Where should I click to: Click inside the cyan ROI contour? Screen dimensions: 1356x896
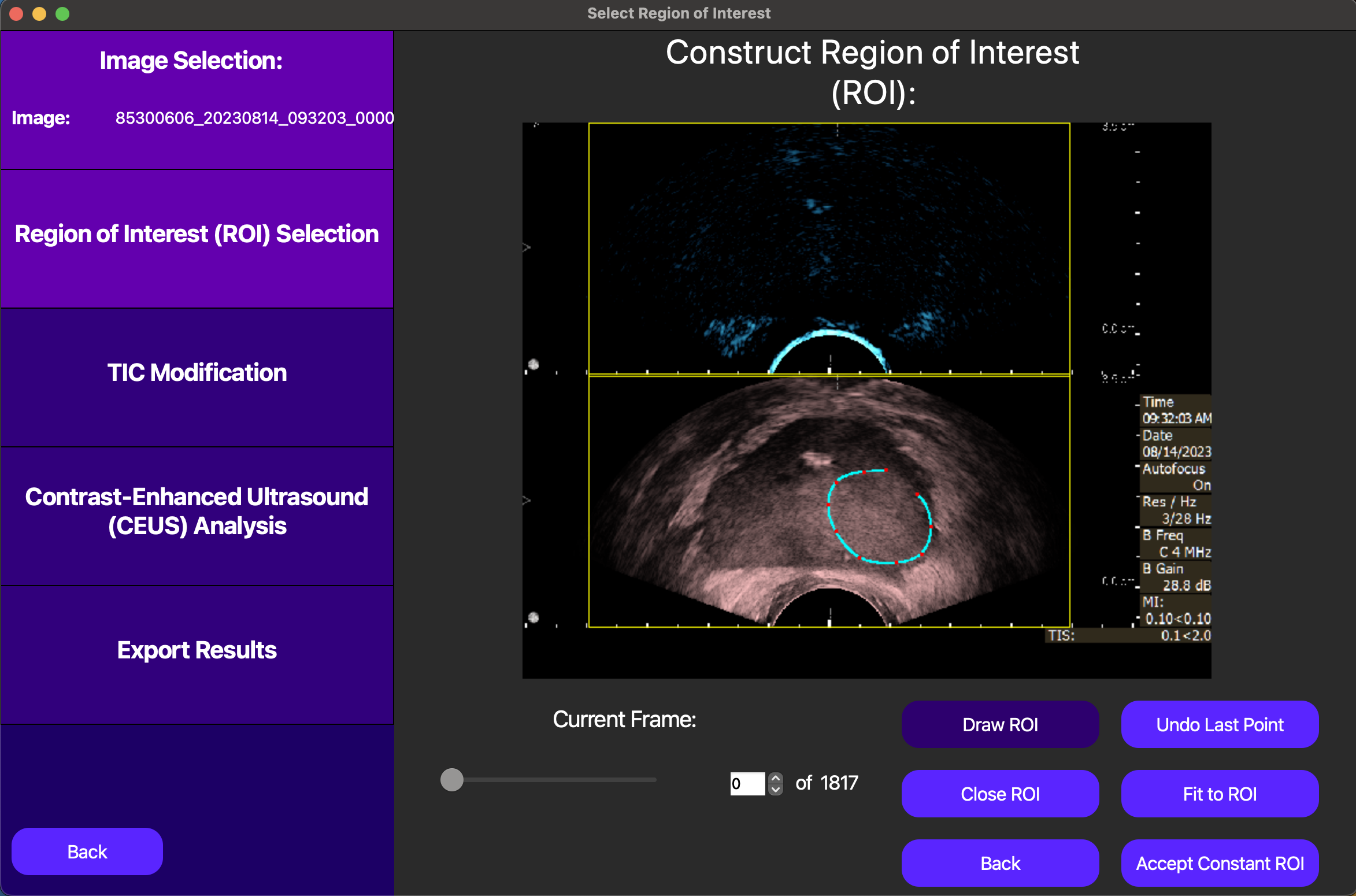click(x=880, y=517)
